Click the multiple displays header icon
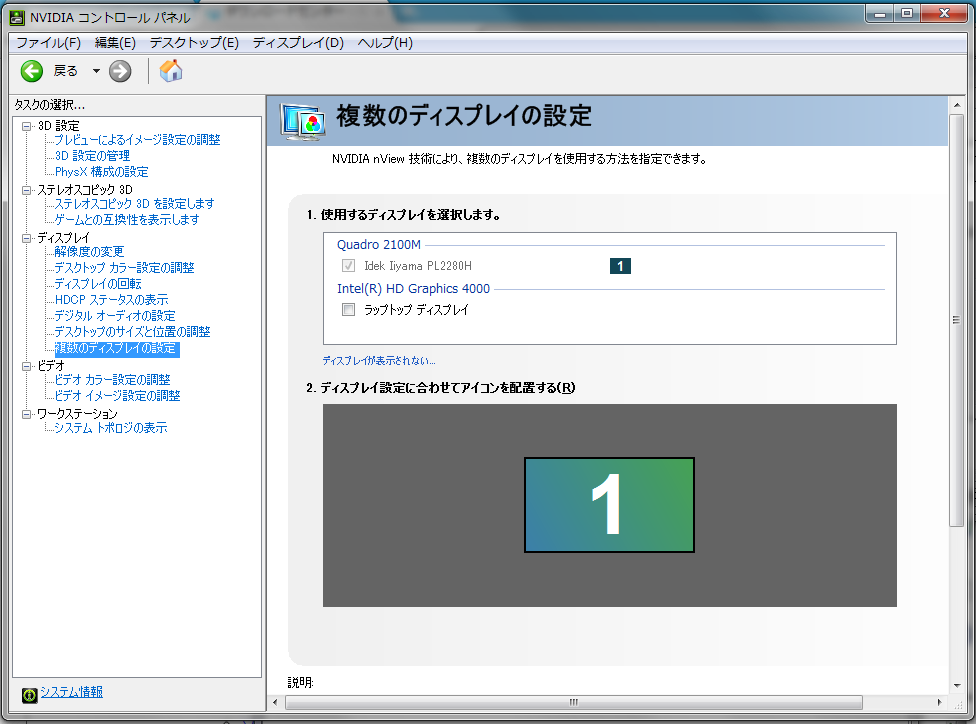This screenshot has width=976, height=724. coord(303,121)
